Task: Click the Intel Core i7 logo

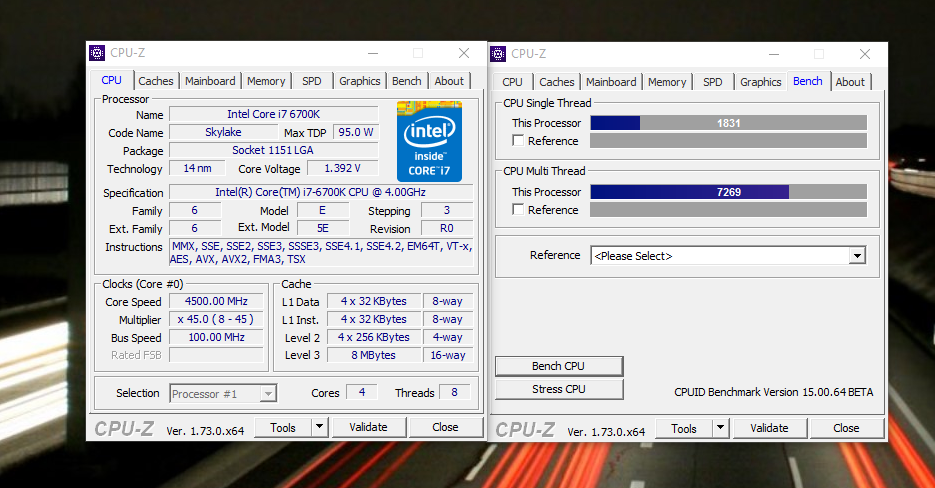Action: [429, 141]
